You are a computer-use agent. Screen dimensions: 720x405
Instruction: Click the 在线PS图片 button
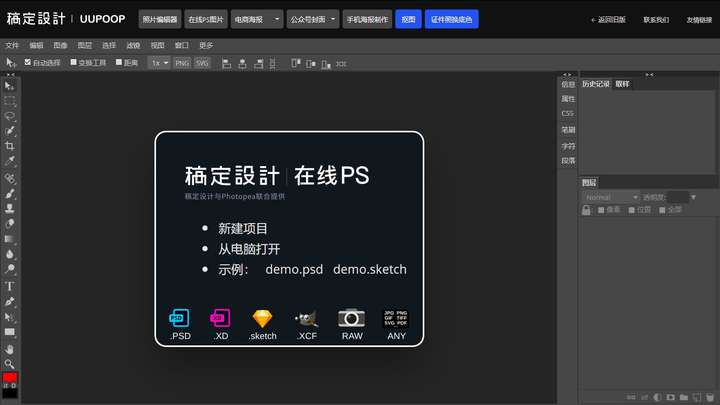click(x=206, y=19)
